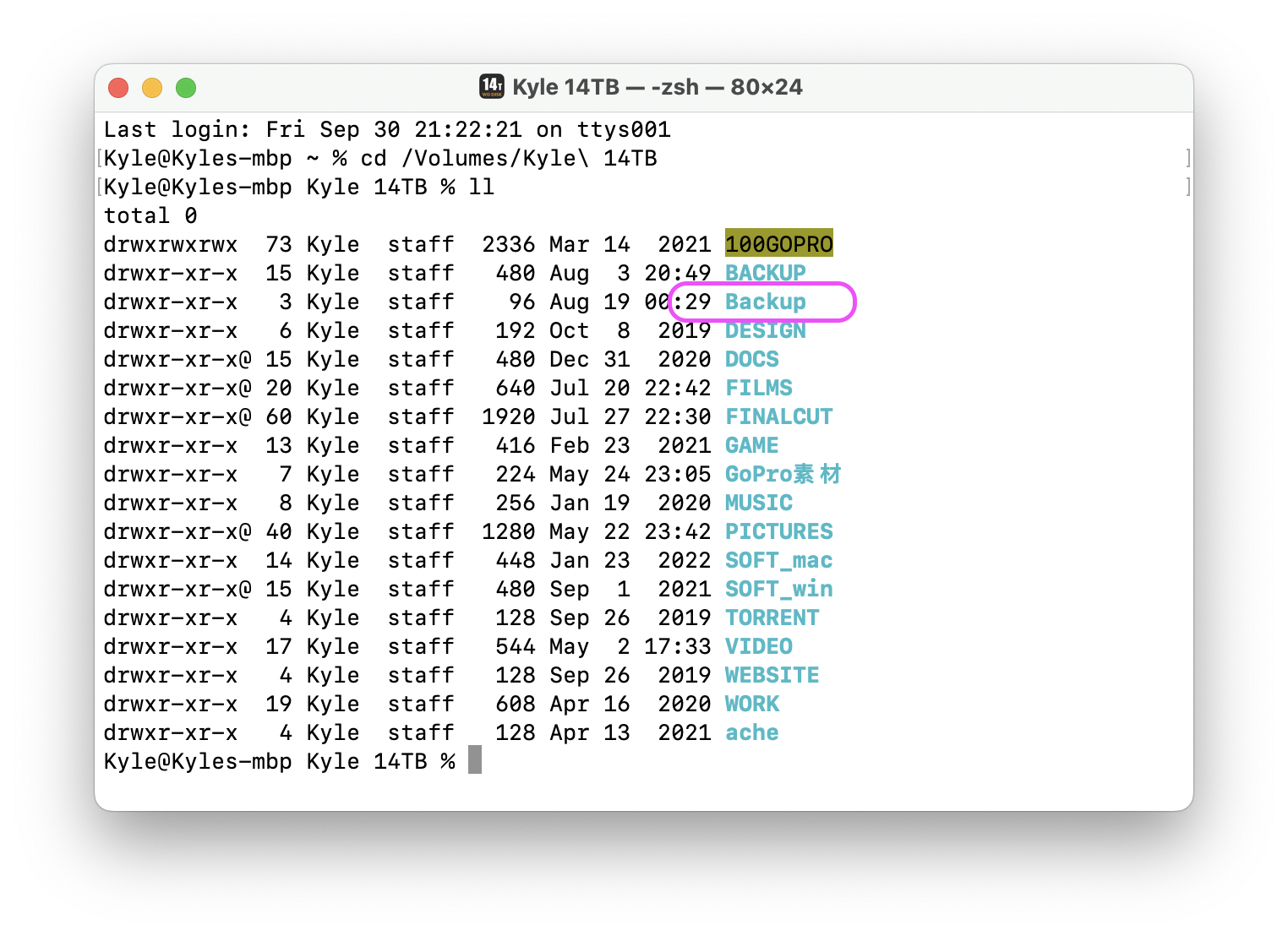Click the size value 1920 in FINALCUT row
The width and height of the screenshot is (1288, 936).
(509, 416)
